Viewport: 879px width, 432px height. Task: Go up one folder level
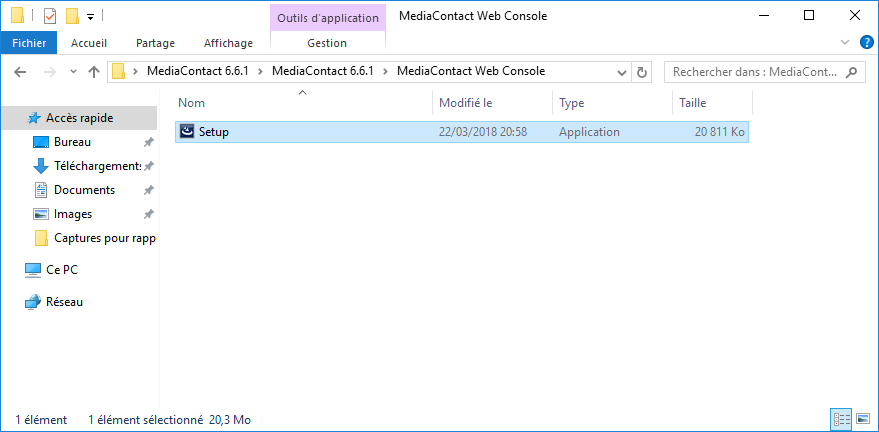[x=94, y=72]
